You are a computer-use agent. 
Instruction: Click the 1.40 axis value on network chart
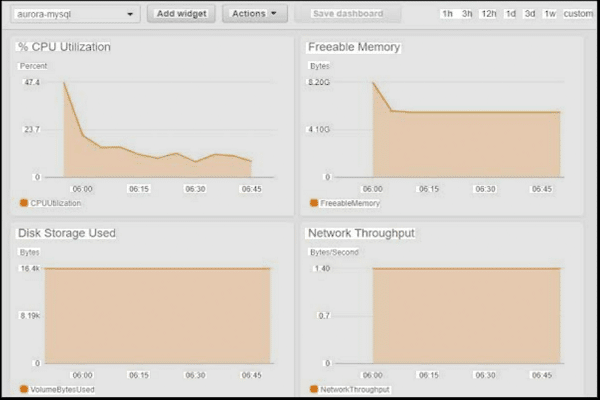[322, 268]
